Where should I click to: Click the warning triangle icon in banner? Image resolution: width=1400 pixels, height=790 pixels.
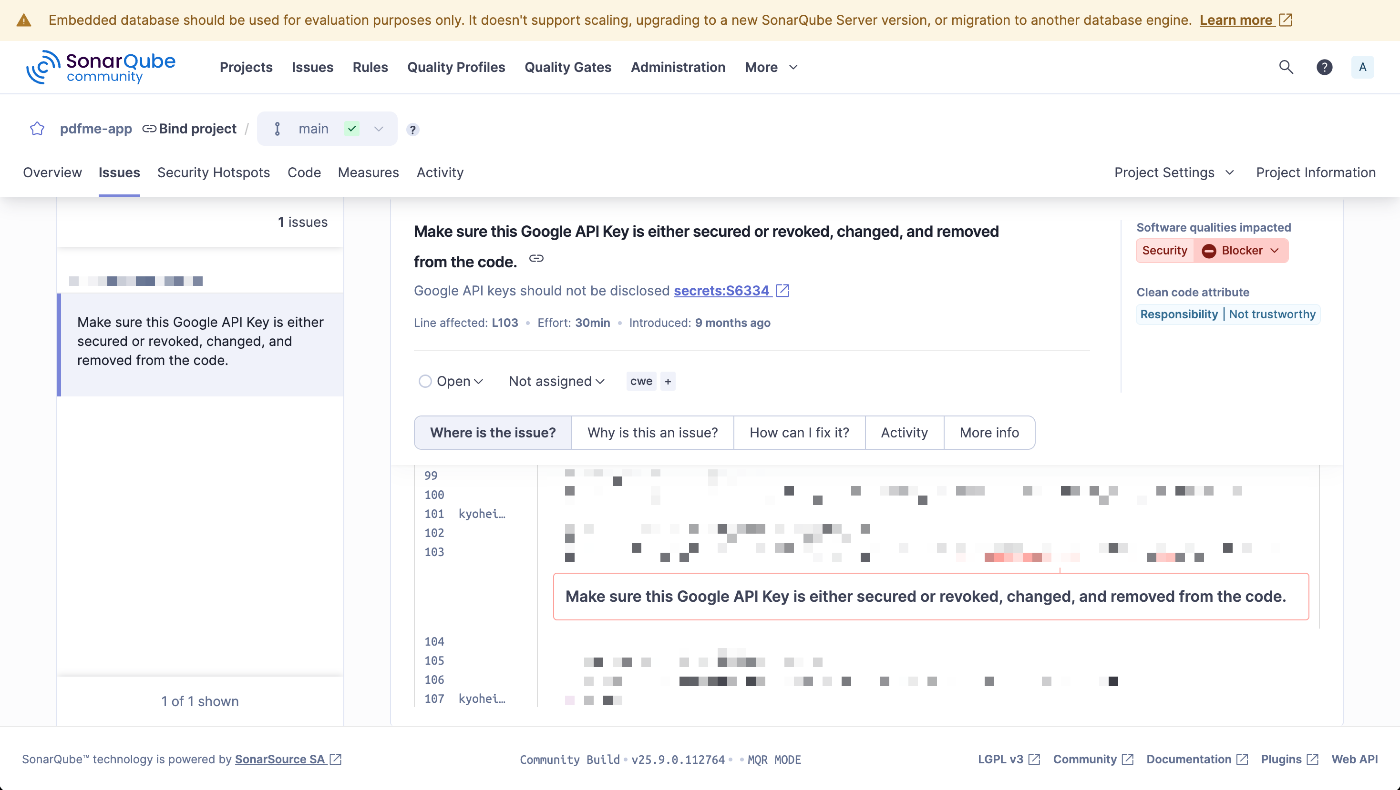tap(25, 20)
